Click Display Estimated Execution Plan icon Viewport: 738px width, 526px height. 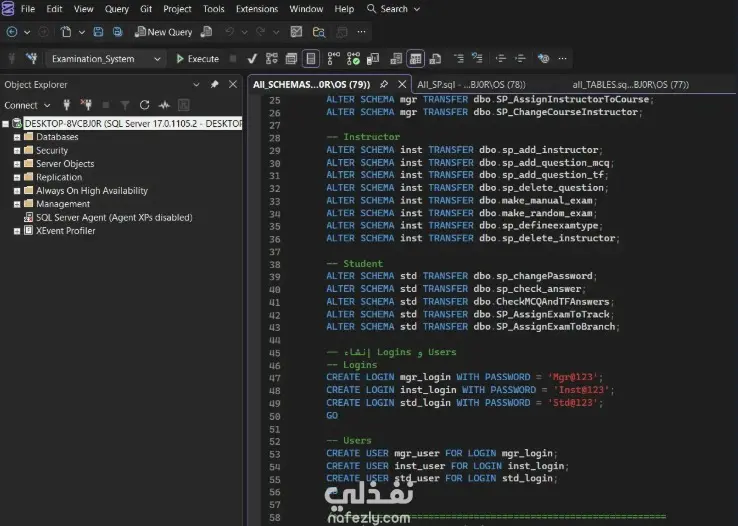pos(272,58)
